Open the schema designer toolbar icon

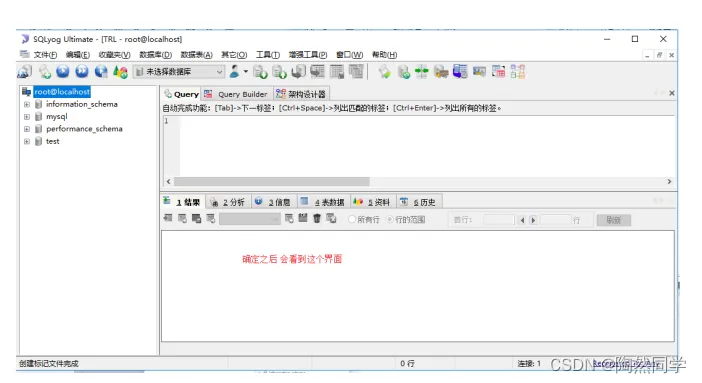point(518,72)
